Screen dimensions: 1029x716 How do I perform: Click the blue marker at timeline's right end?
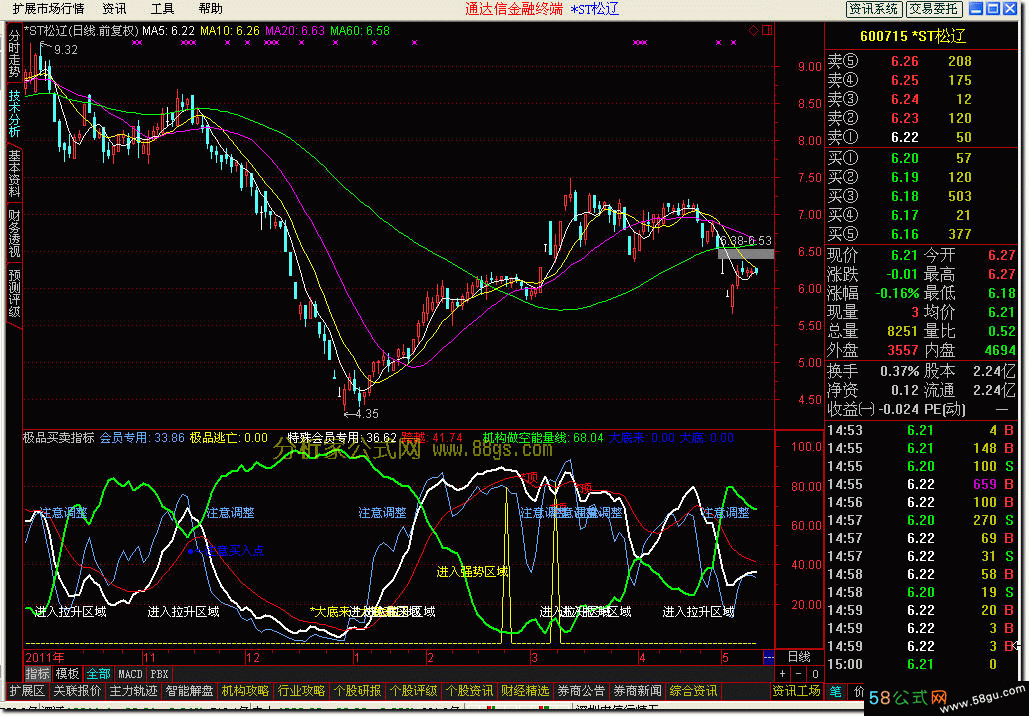(767, 657)
